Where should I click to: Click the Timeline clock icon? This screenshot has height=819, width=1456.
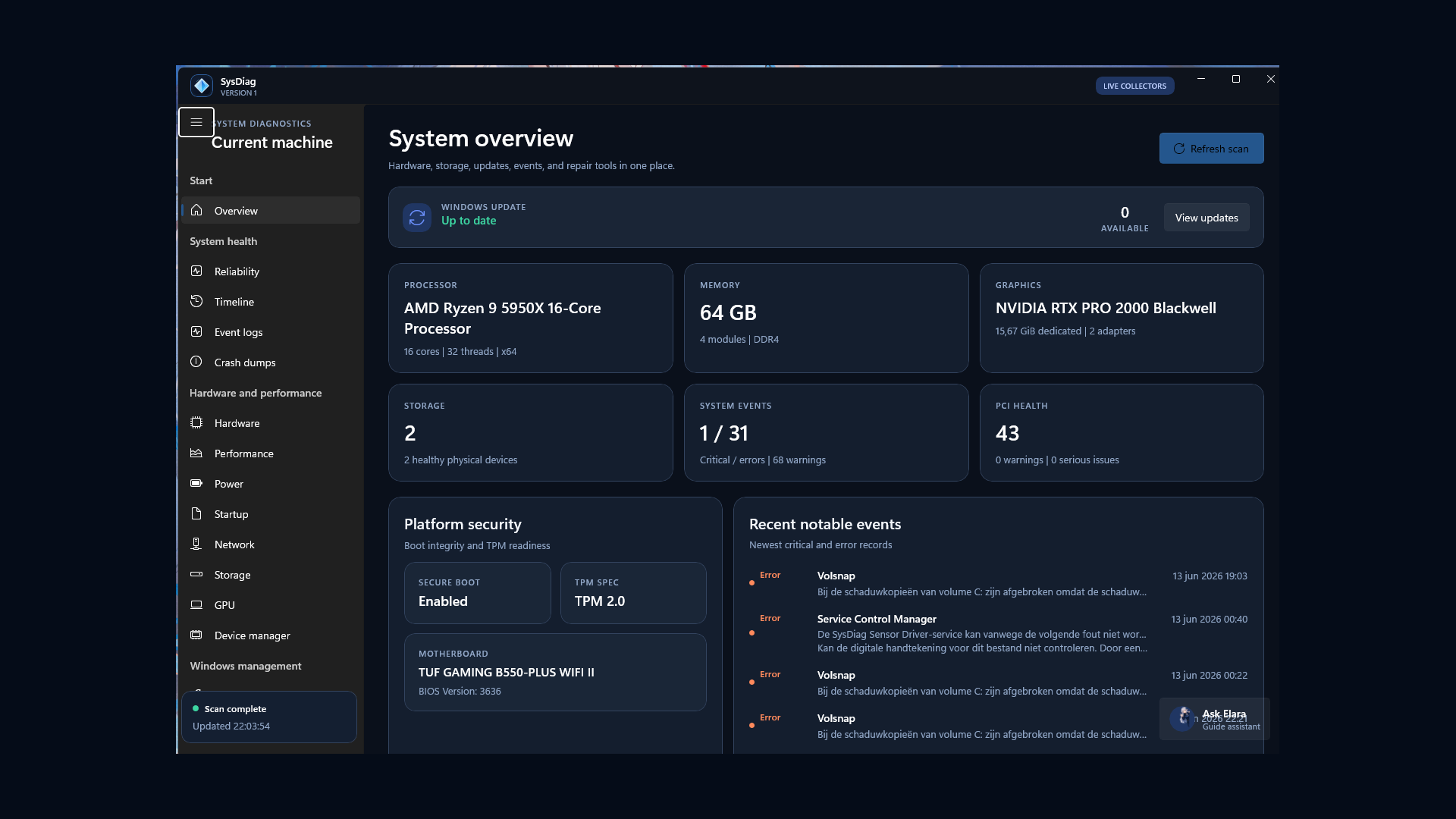click(x=196, y=301)
